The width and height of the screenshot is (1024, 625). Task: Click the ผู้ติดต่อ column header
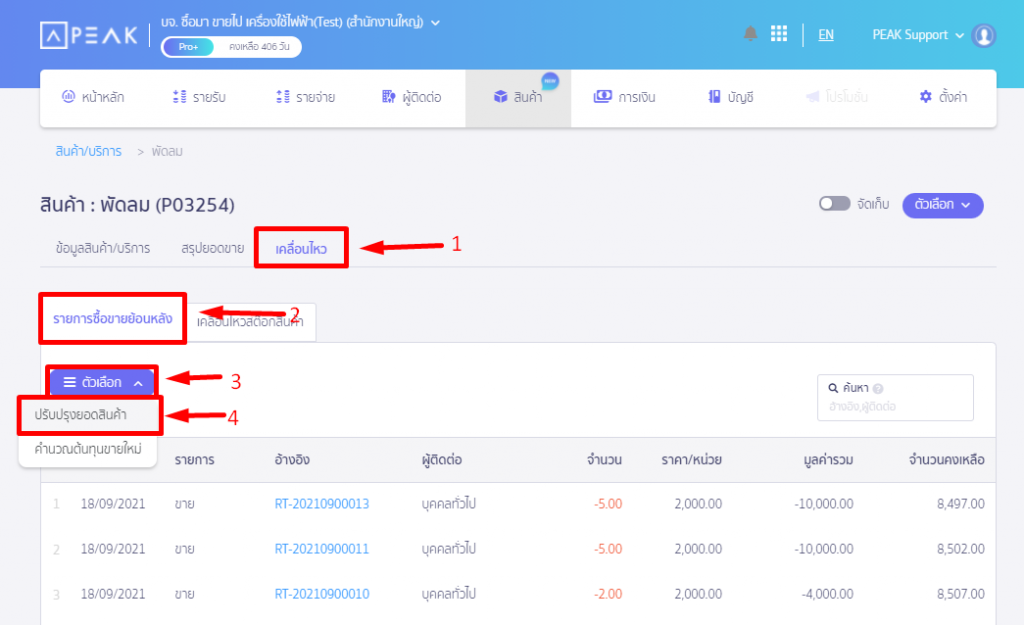[x=441, y=460]
